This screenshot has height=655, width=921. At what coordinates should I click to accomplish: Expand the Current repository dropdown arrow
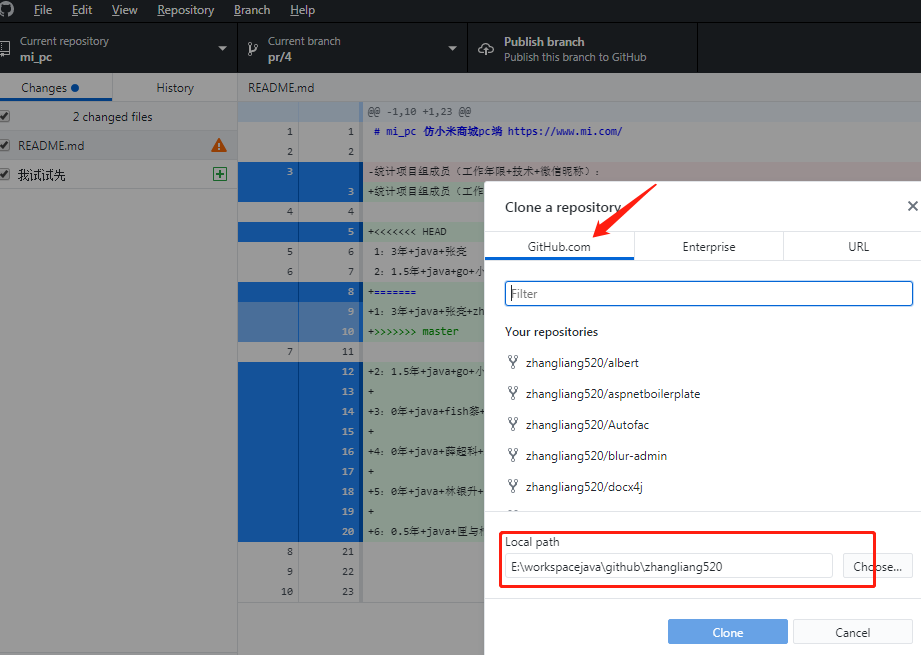(223, 48)
